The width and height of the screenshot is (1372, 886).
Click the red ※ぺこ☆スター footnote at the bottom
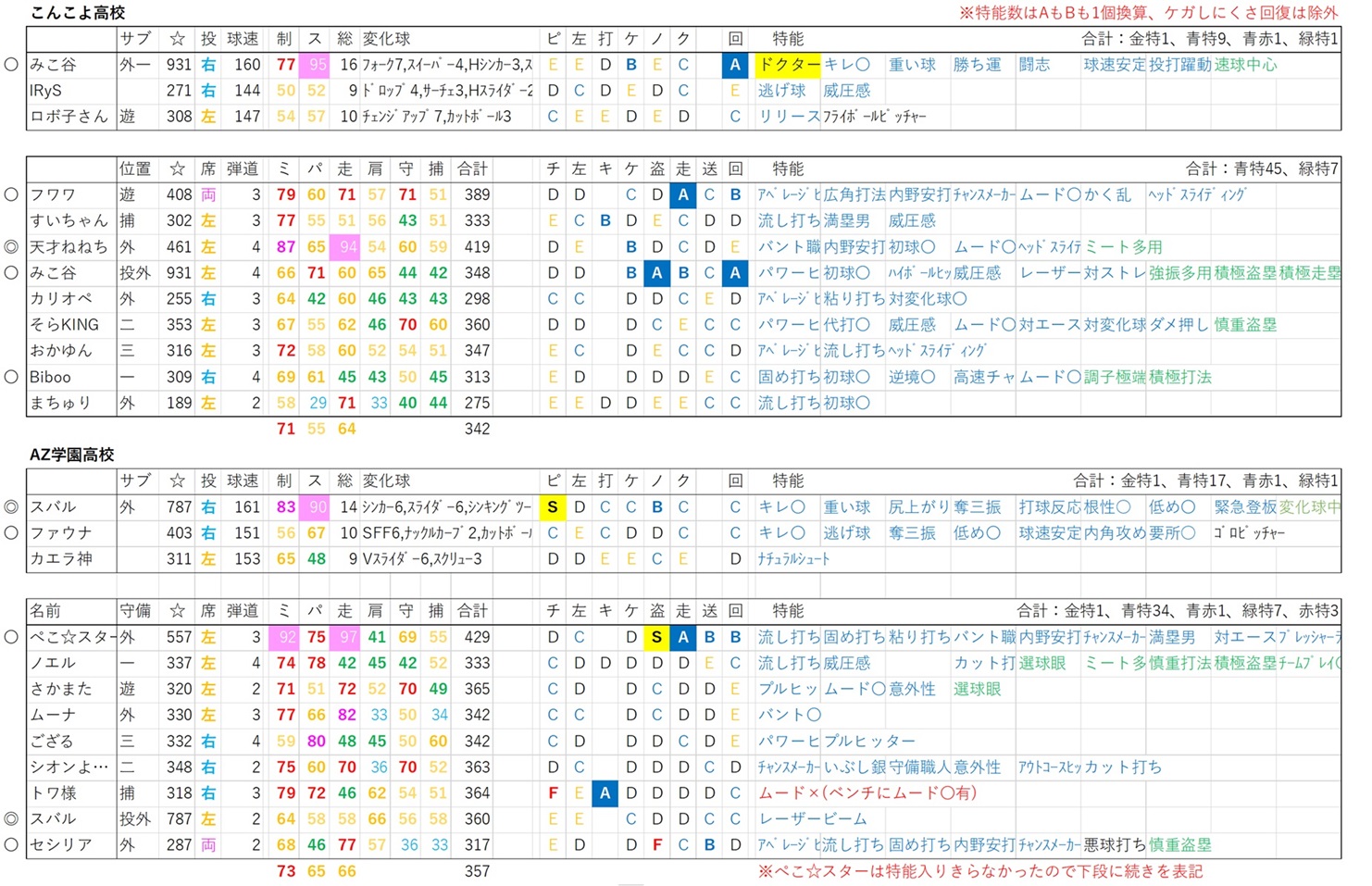[x=980, y=871]
